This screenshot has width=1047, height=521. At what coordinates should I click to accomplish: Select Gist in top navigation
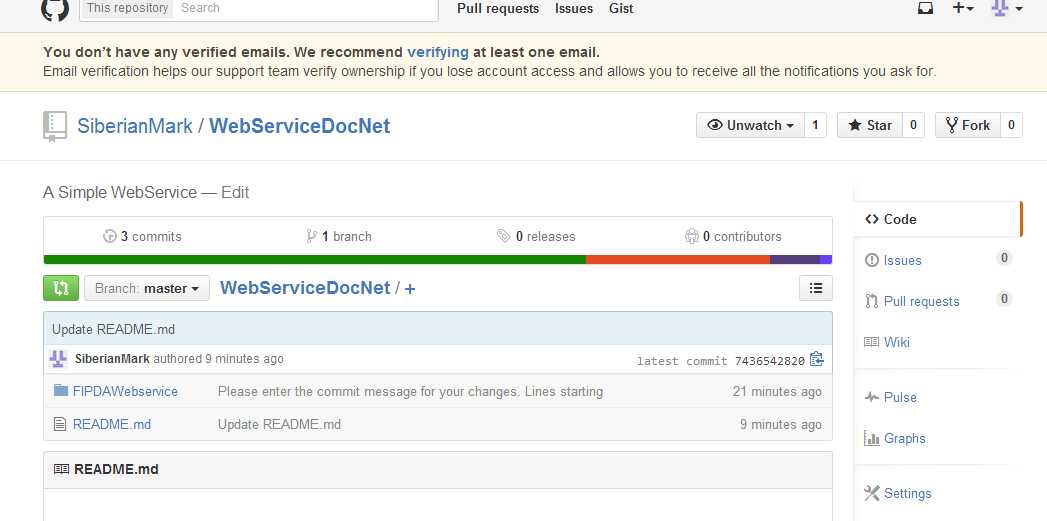[621, 9]
